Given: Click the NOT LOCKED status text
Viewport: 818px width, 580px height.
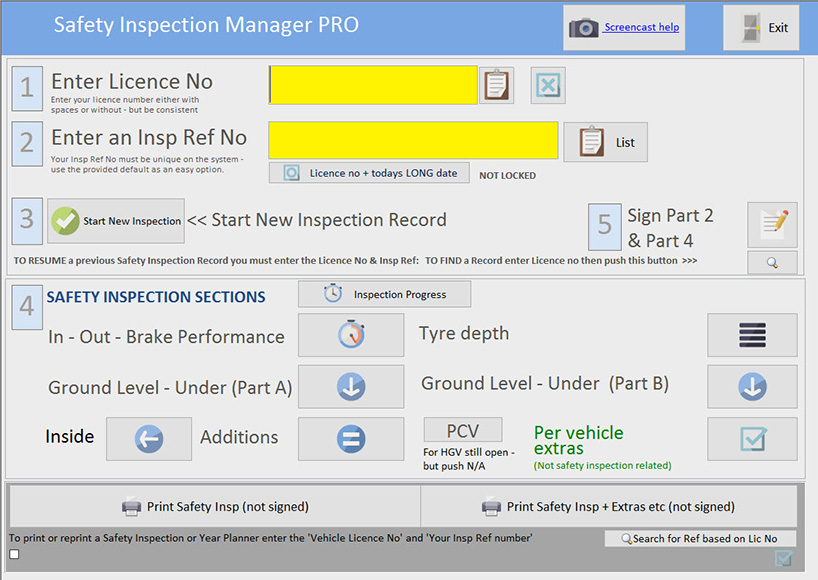Looking at the screenshot, I should (508, 176).
